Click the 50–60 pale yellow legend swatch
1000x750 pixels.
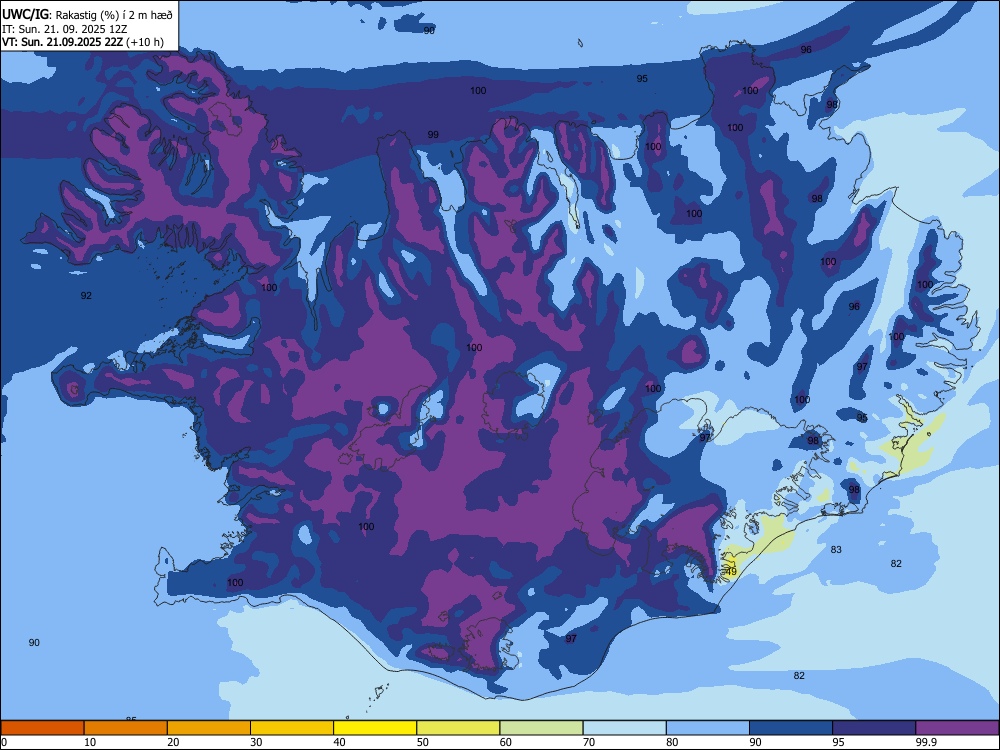tap(458, 728)
